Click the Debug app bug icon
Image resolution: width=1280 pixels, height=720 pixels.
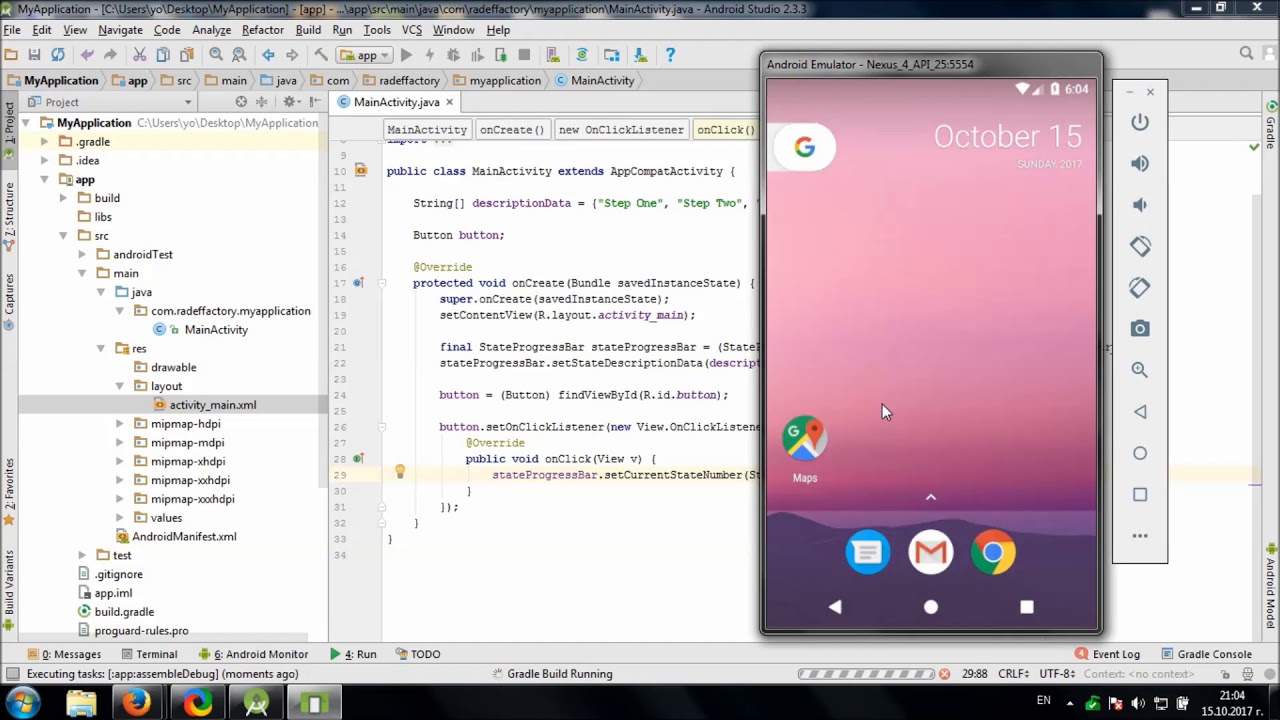point(452,55)
